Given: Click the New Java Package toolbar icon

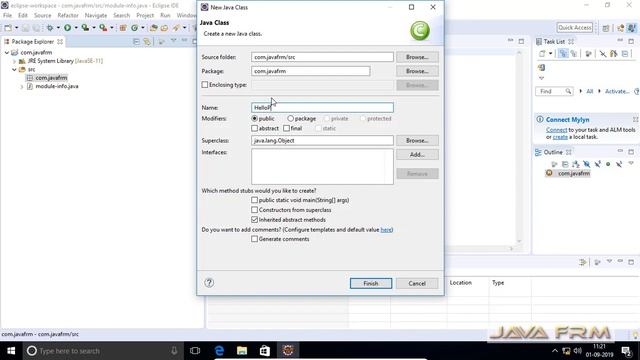Looking at the screenshot, I should 123,28.
